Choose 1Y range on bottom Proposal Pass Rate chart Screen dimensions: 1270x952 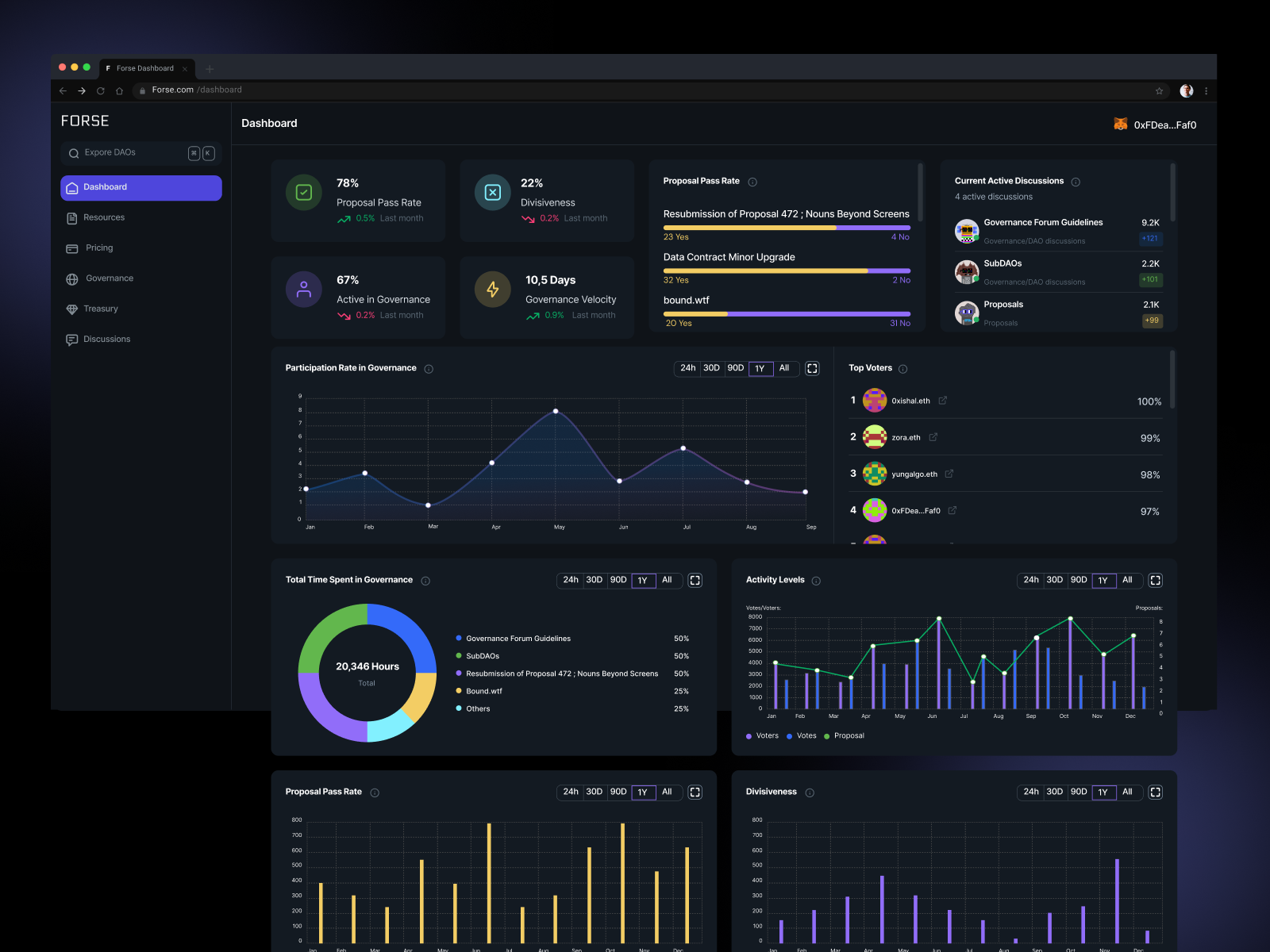click(643, 792)
